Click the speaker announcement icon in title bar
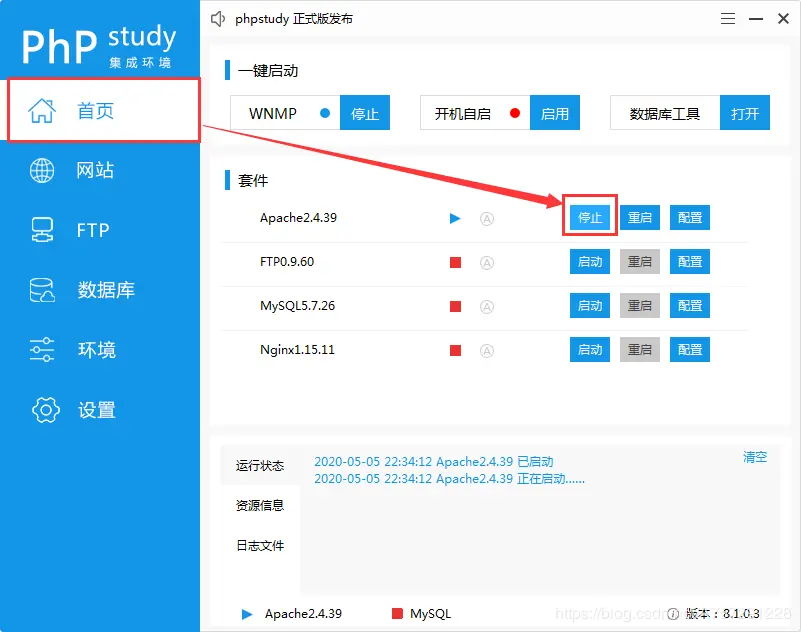Image resolution: width=801 pixels, height=632 pixels. (218, 19)
